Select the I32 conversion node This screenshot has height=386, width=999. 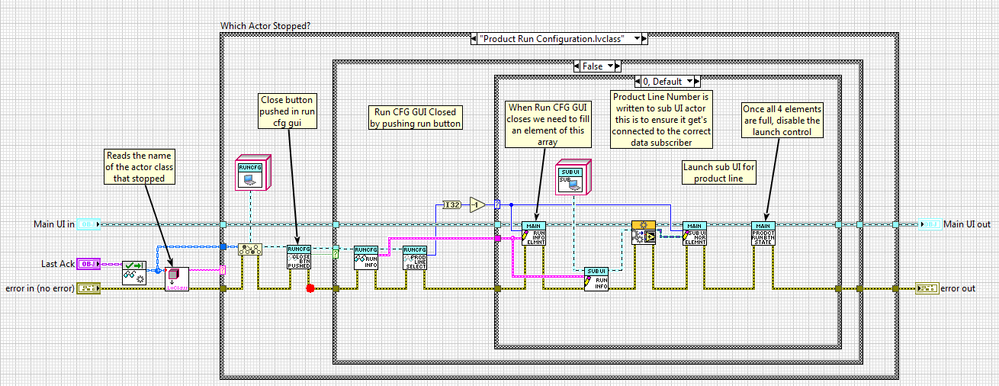click(451, 204)
